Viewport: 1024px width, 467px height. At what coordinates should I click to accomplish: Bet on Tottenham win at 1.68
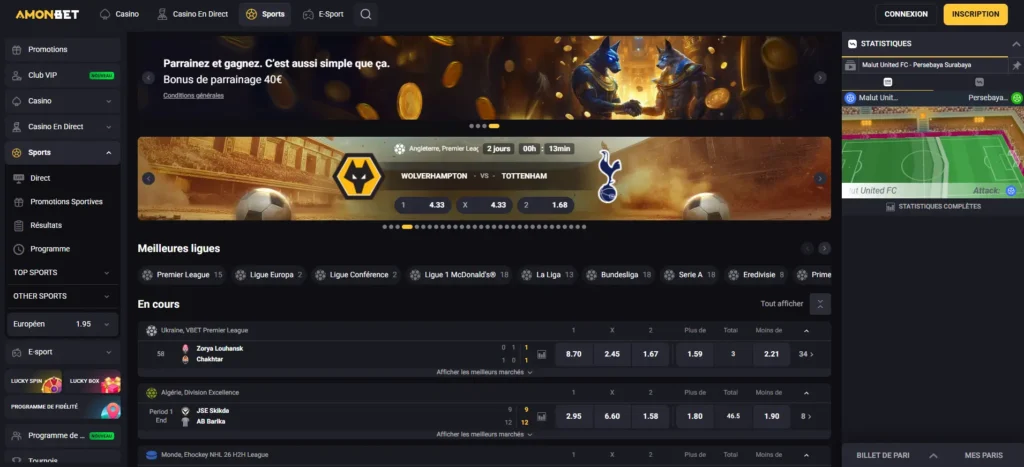click(x=545, y=205)
